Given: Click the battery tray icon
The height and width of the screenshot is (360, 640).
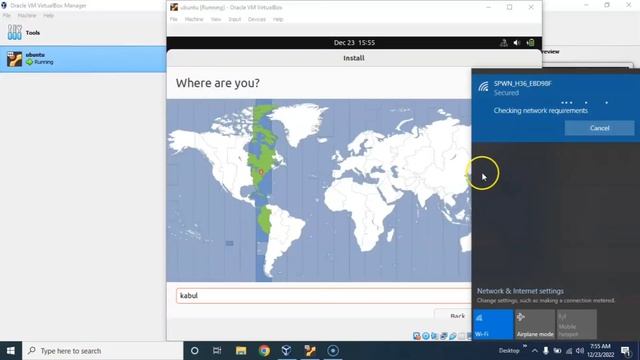Looking at the screenshot, I should (x=557, y=351).
